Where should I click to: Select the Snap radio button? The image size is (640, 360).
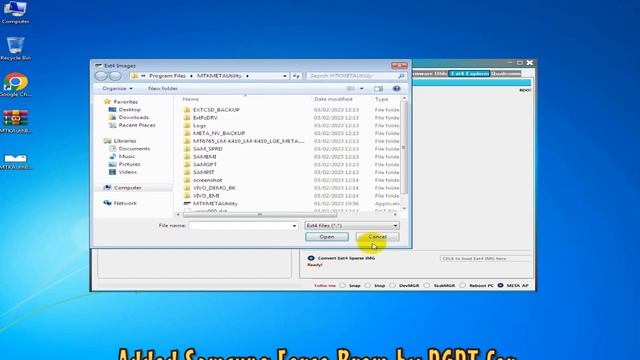tap(342, 285)
